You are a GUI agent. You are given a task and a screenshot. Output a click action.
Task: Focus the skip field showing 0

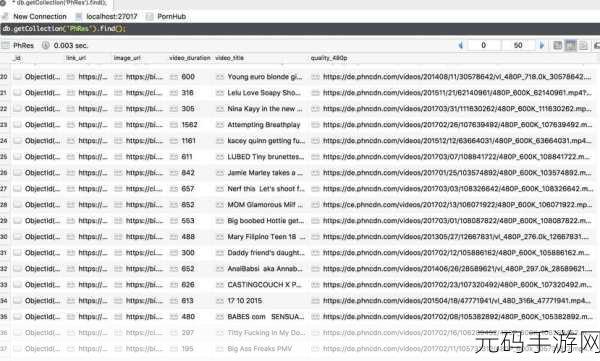484,46
